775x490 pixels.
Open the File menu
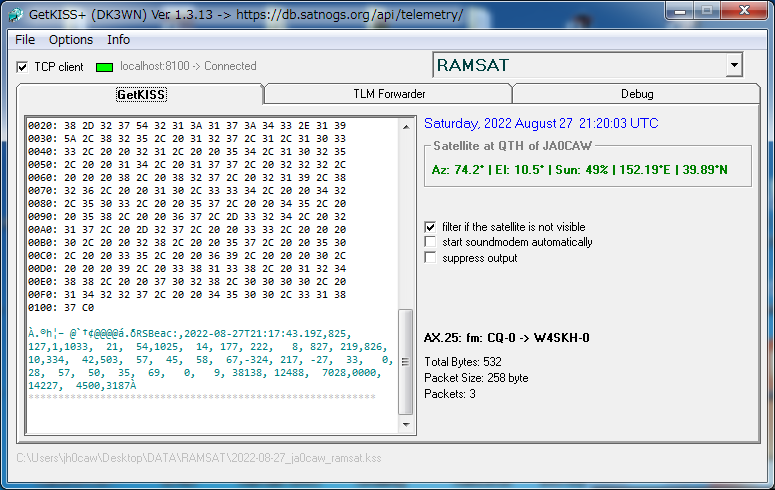click(25, 40)
